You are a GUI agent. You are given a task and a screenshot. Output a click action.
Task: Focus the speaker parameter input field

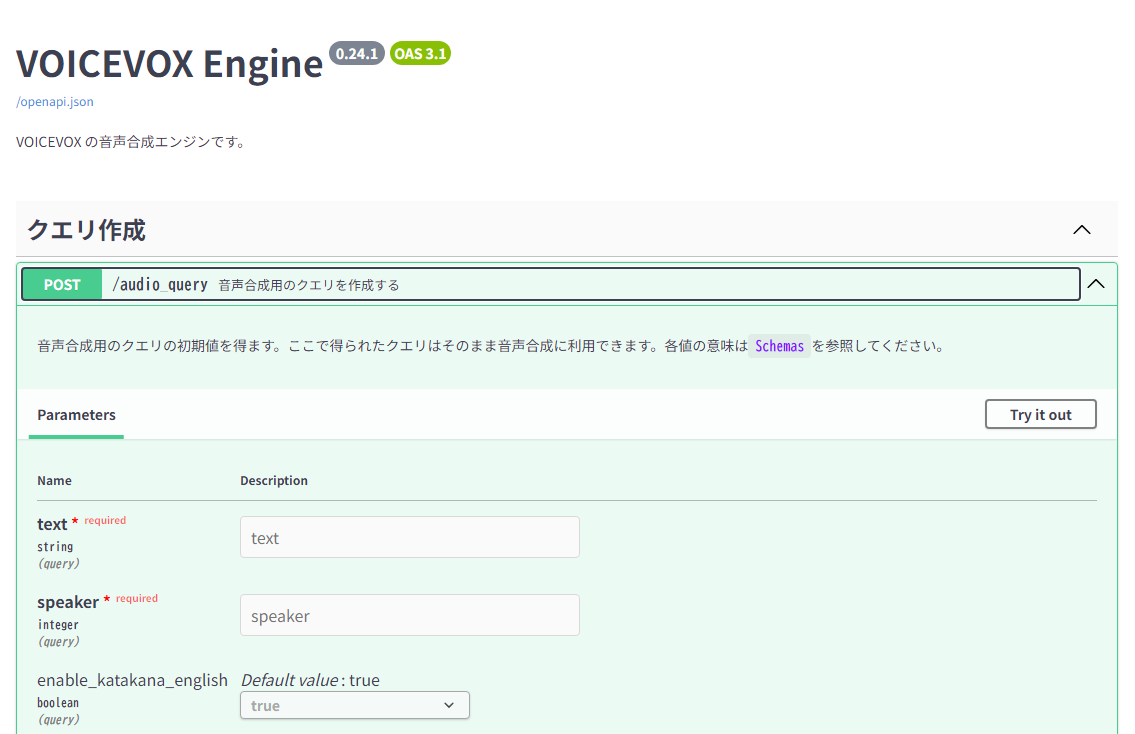[x=410, y=615]
